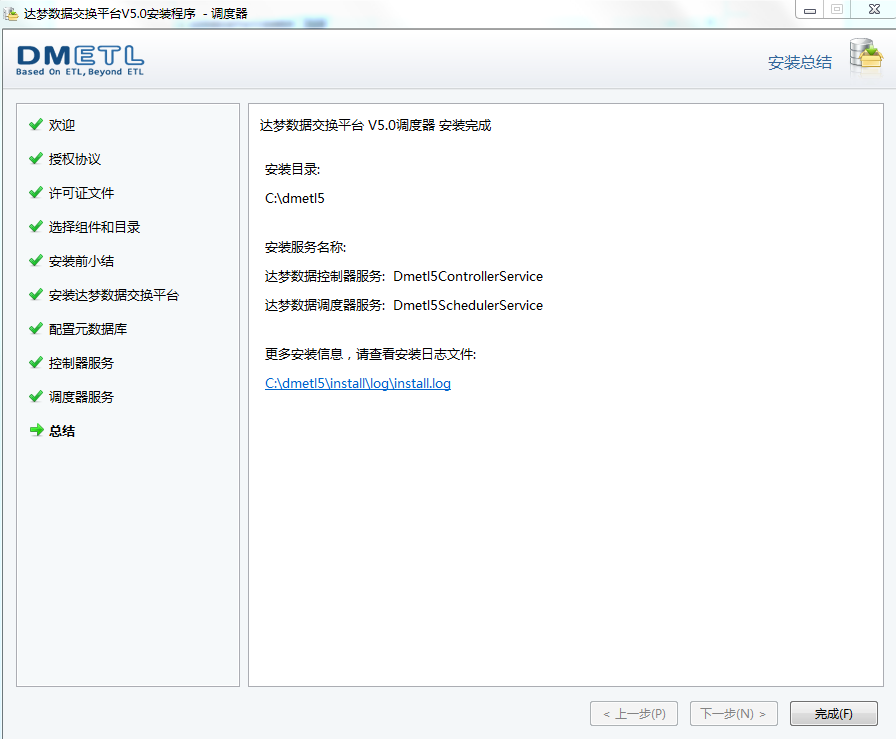Click the green checkmark beside 调度器服务
The image size is (896, 739).
click(x=36, y=396)
